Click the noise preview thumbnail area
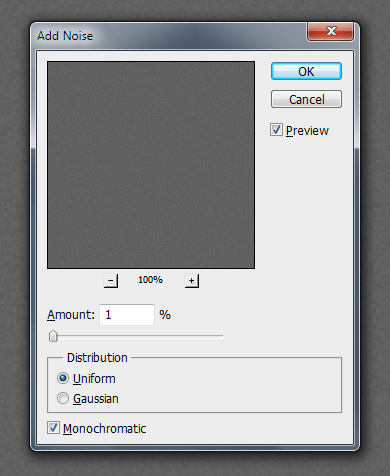 click(x=151, y=165)
